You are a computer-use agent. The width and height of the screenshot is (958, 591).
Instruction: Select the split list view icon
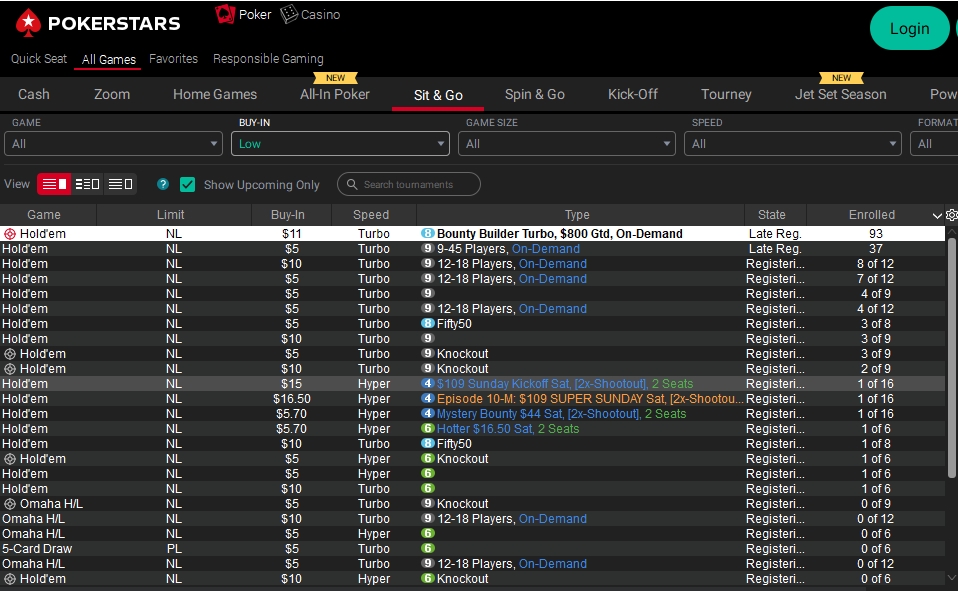click(87, 184)
